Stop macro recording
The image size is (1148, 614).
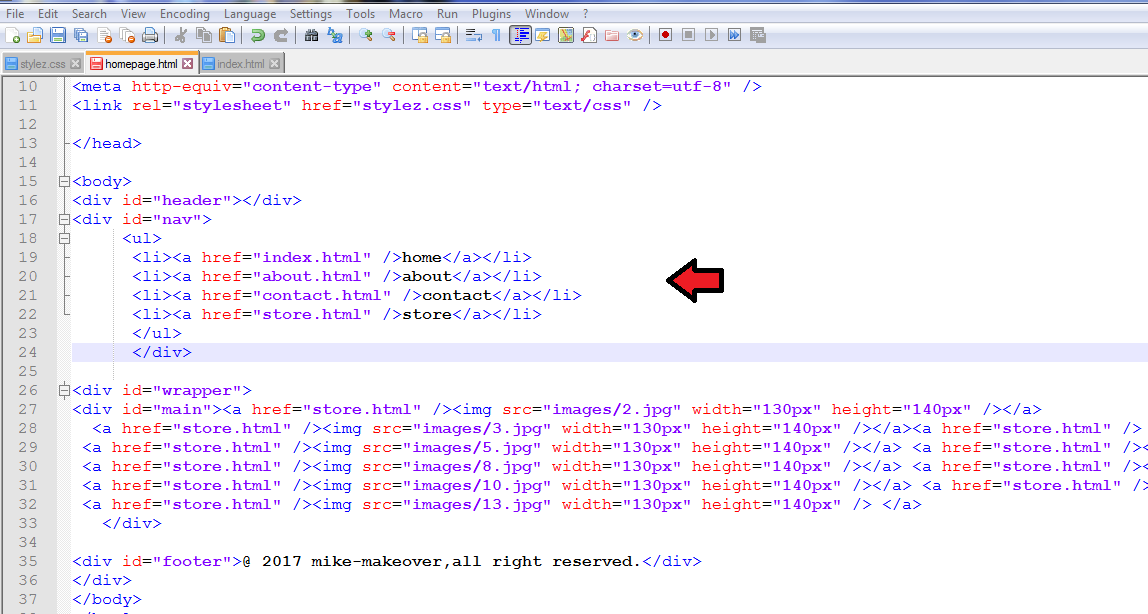pos(689,35)
